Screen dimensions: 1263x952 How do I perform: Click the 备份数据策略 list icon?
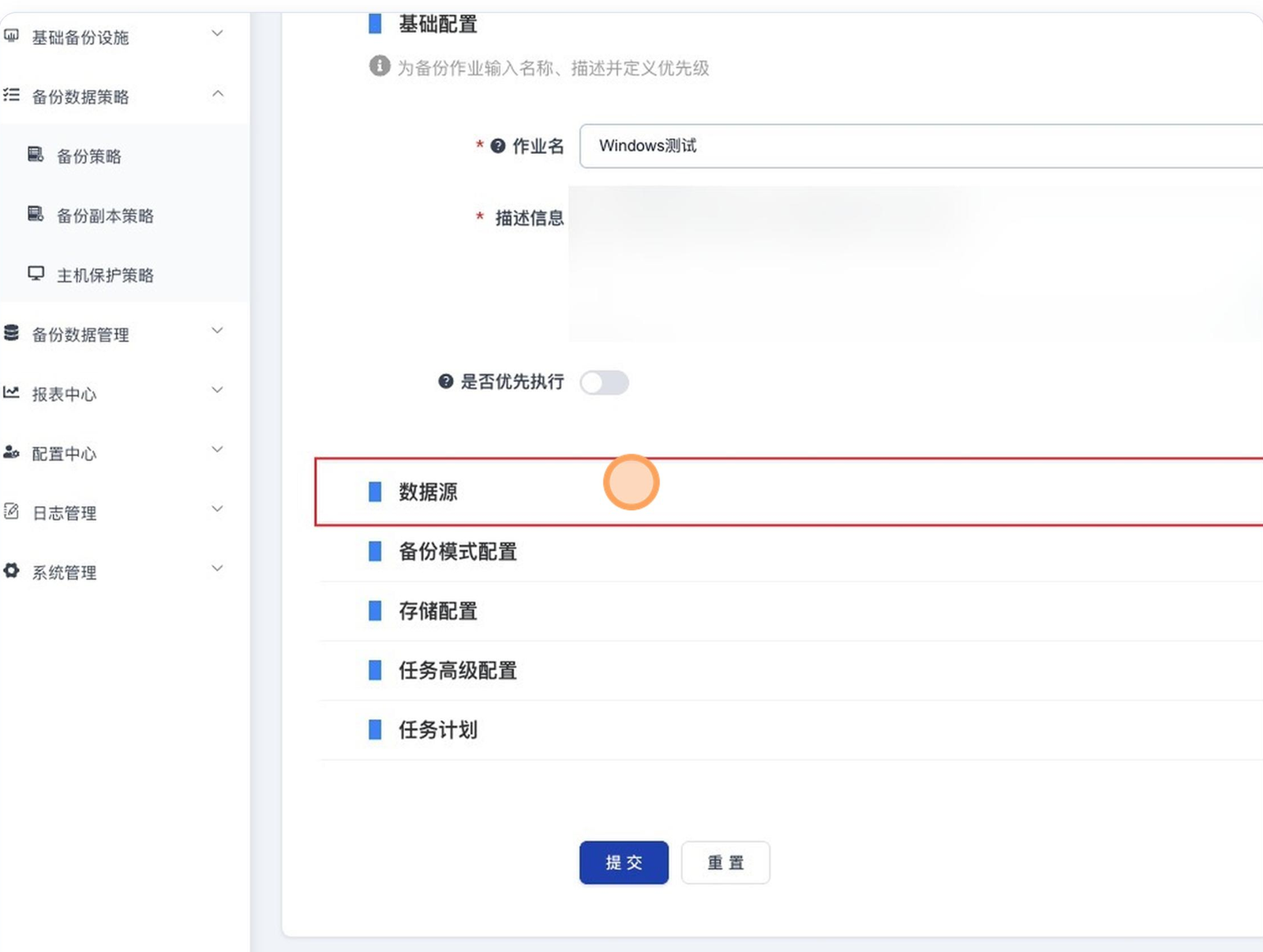coord(11,96)
